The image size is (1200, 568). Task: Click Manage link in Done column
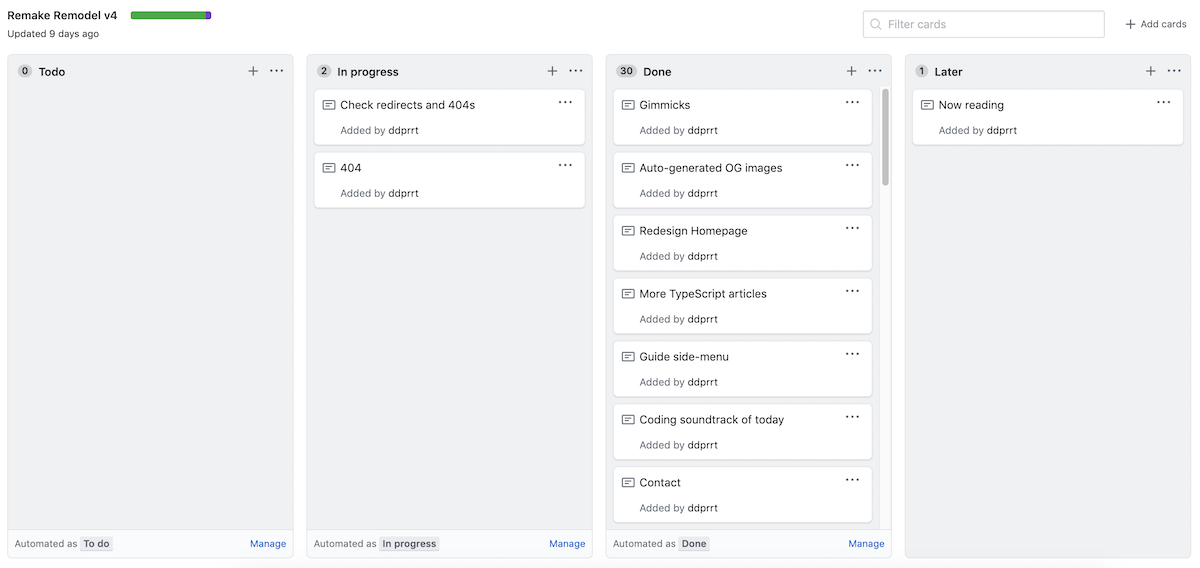pyautogui.click(x=866, y=544)
